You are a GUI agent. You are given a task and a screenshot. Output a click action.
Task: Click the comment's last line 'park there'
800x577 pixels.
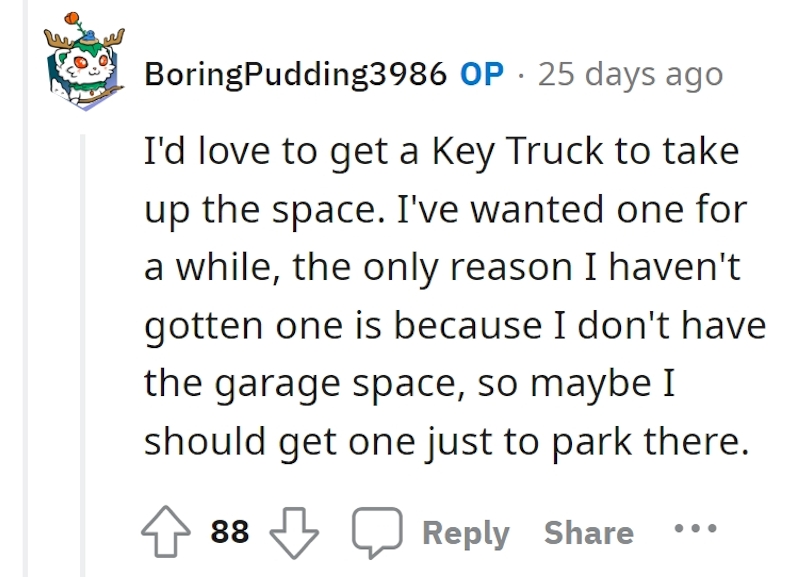651,441
